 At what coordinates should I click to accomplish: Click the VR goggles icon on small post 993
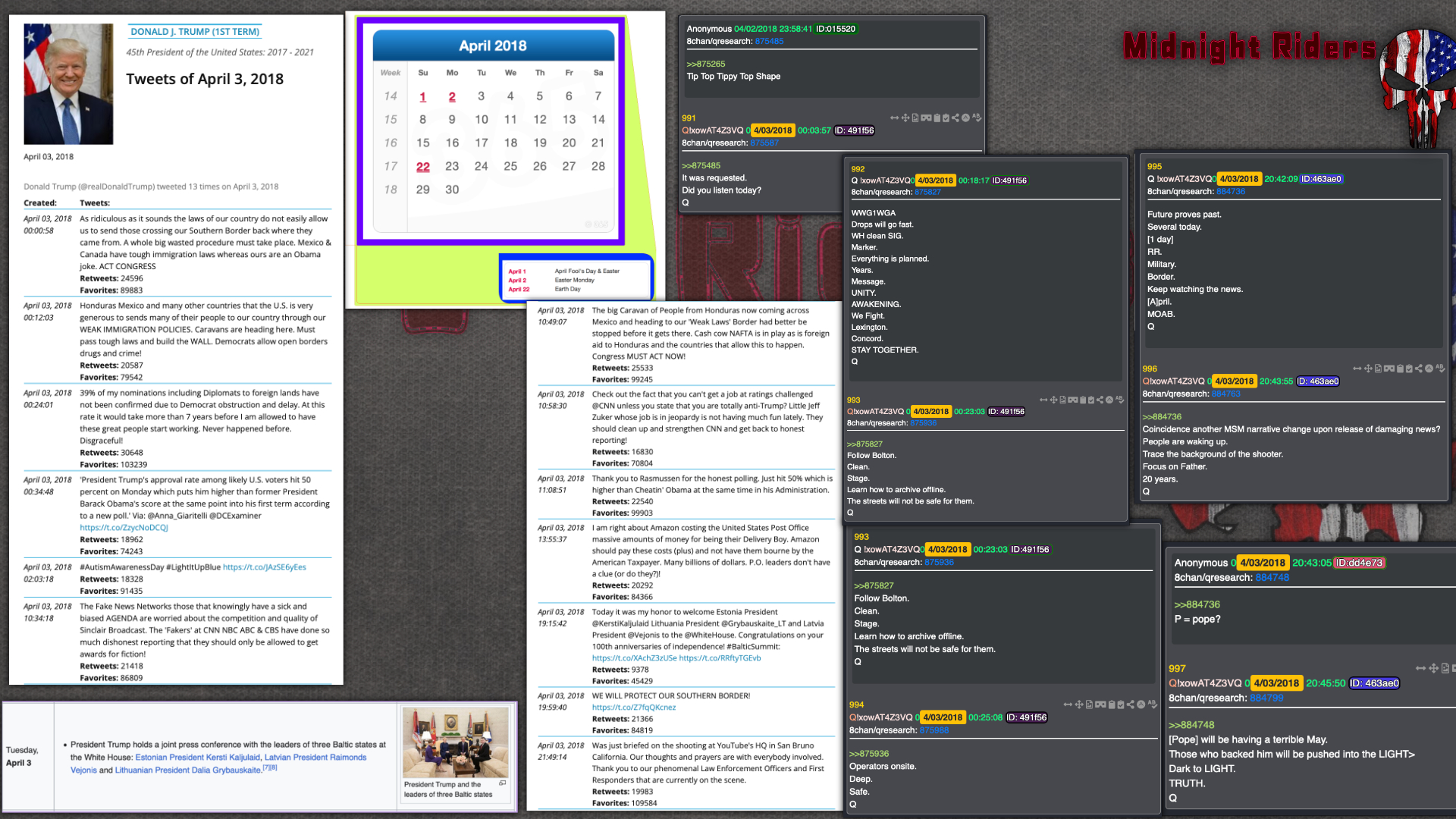point(1073,400)
